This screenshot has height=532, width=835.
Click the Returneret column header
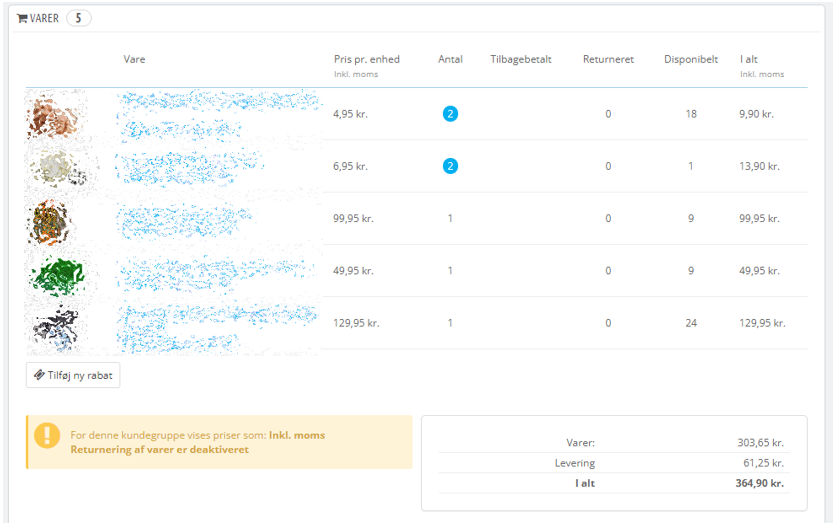tap(608, 59)
